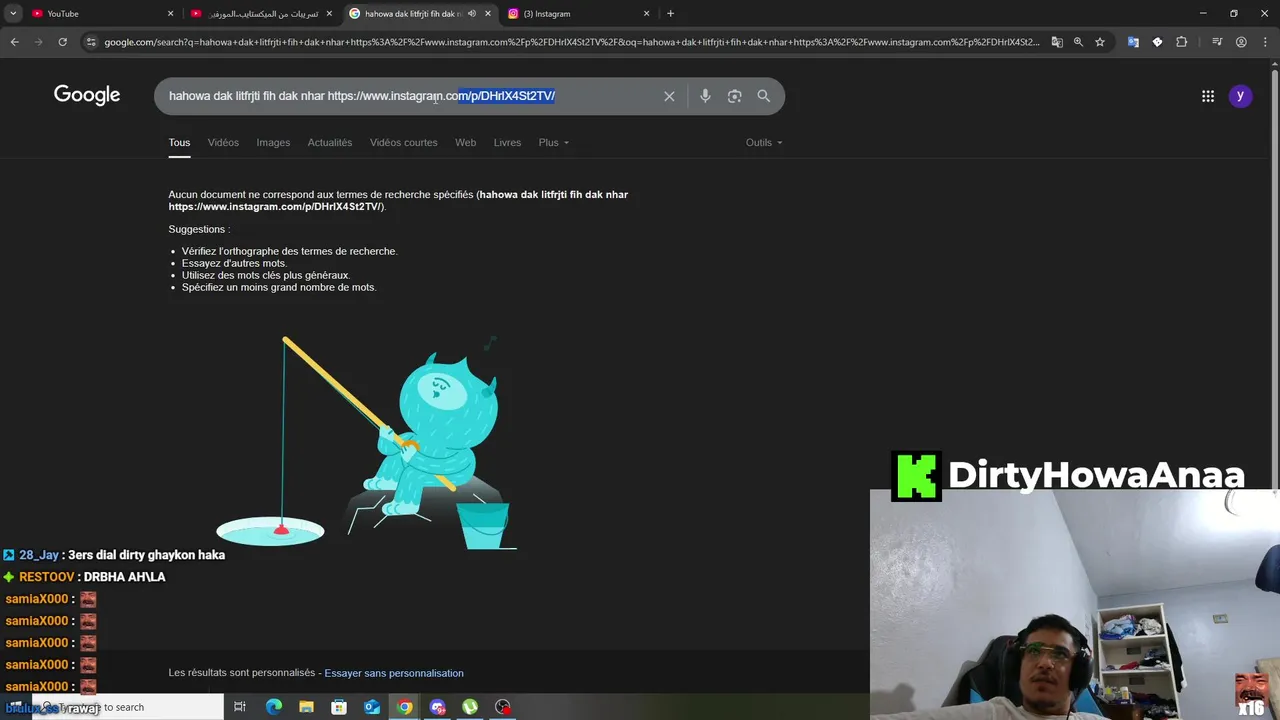Close the YouTube tab
This screenshot has width=1280, height=720.
pos(170,14)
